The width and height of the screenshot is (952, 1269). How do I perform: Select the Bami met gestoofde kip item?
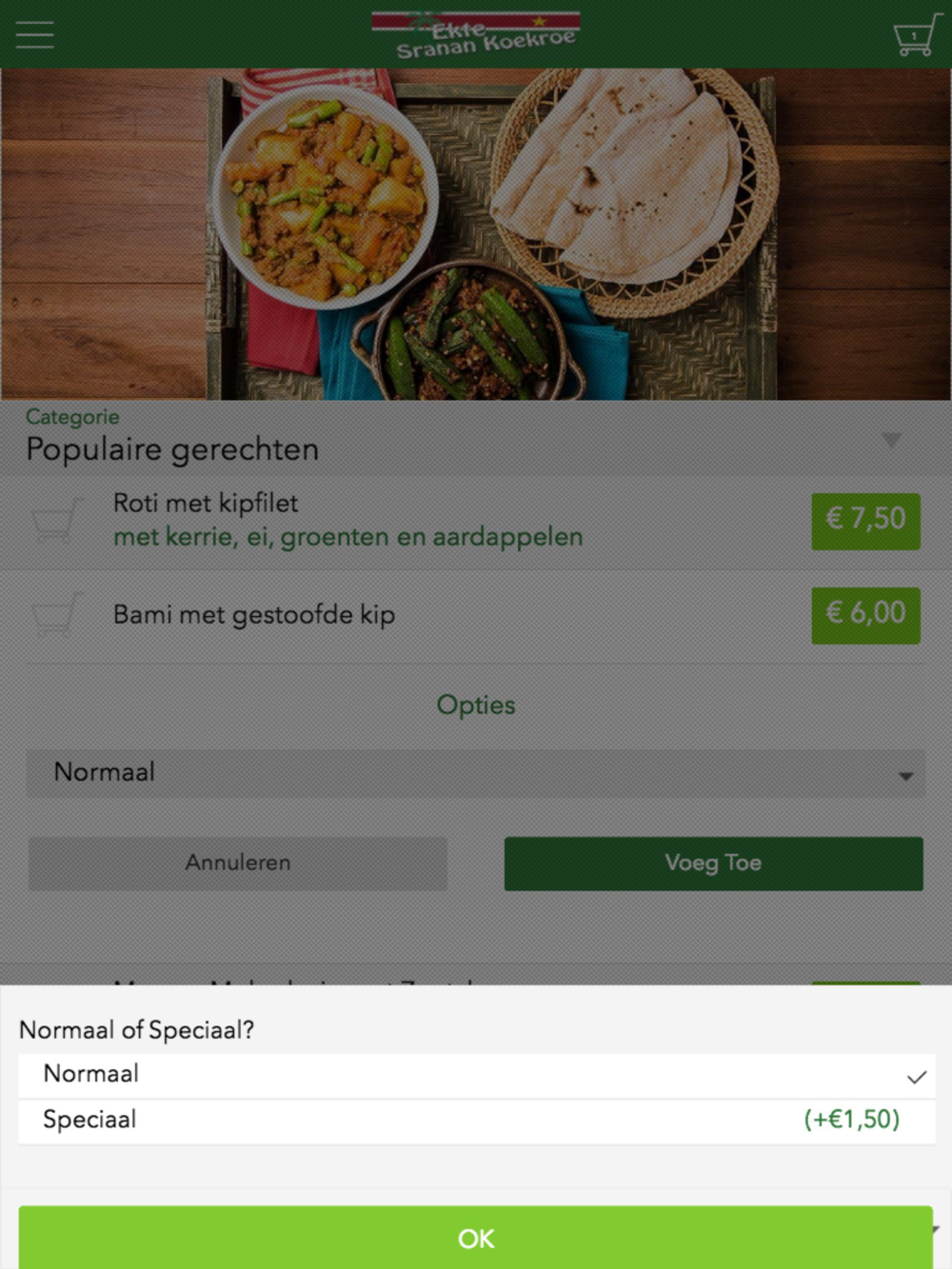pyautogui.click(x=254, y=615)
